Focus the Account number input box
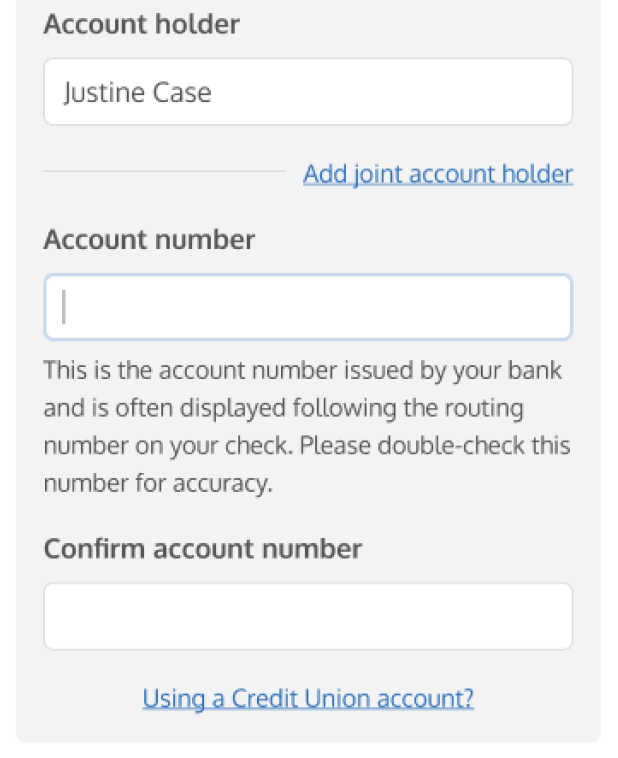This screenshot has height=758, width=618. coord(308,307)
